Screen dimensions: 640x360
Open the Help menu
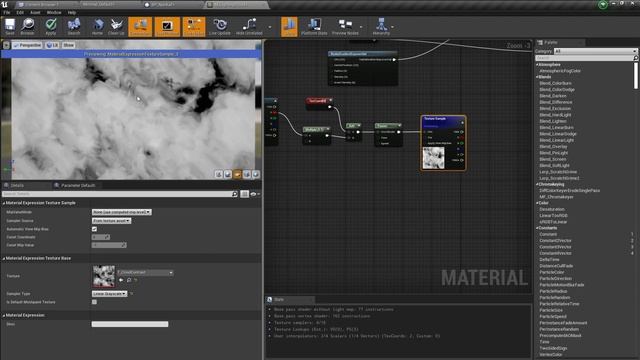point(72,13)
